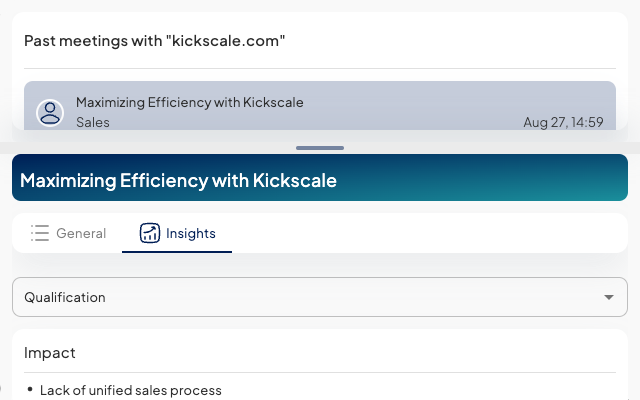Click the list icon on General tab
This screenshot has width=640, height=400.
[x=40, y=233]
